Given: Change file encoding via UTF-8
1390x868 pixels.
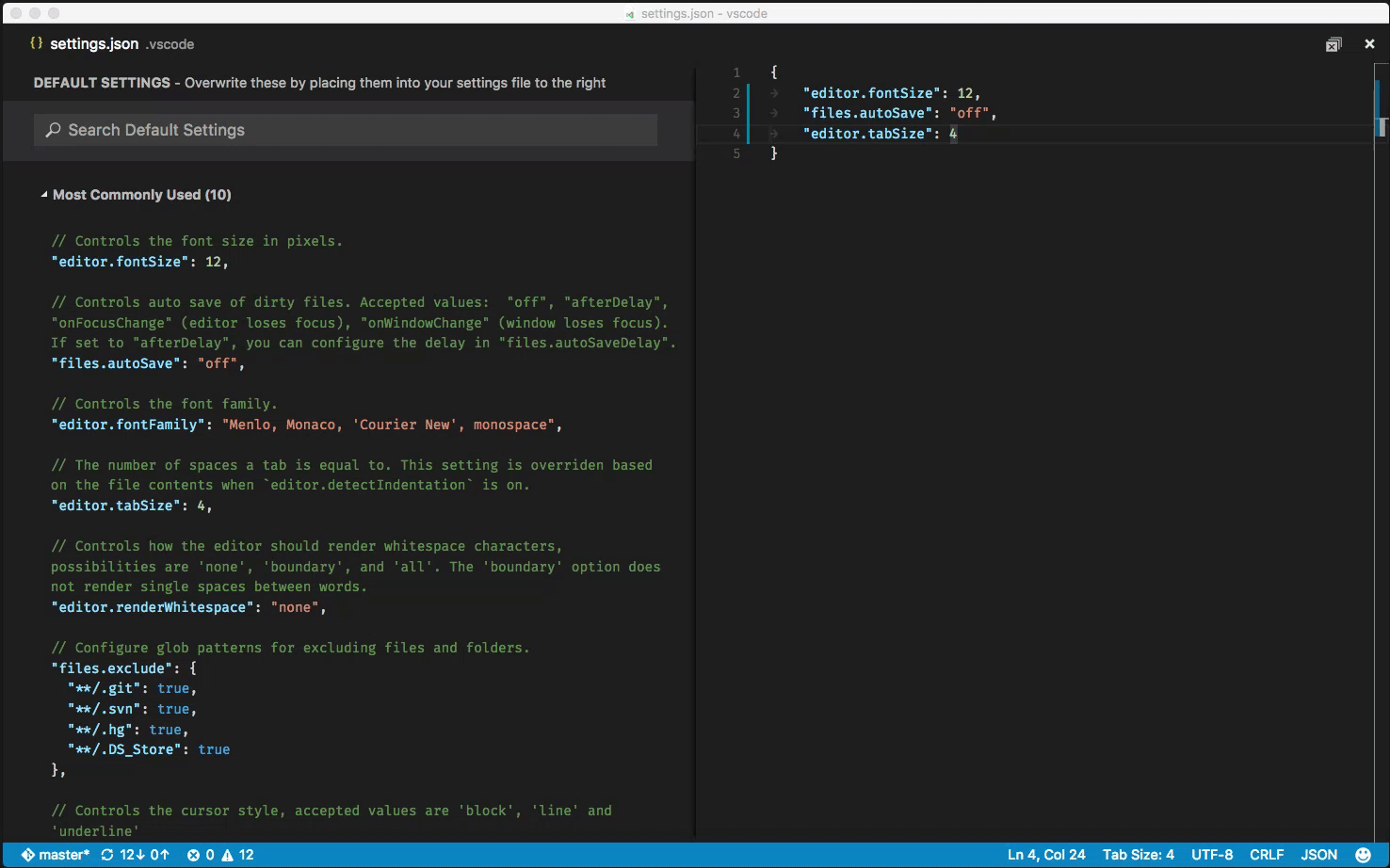Looking at the screenshot, I should pos(1212,855).
